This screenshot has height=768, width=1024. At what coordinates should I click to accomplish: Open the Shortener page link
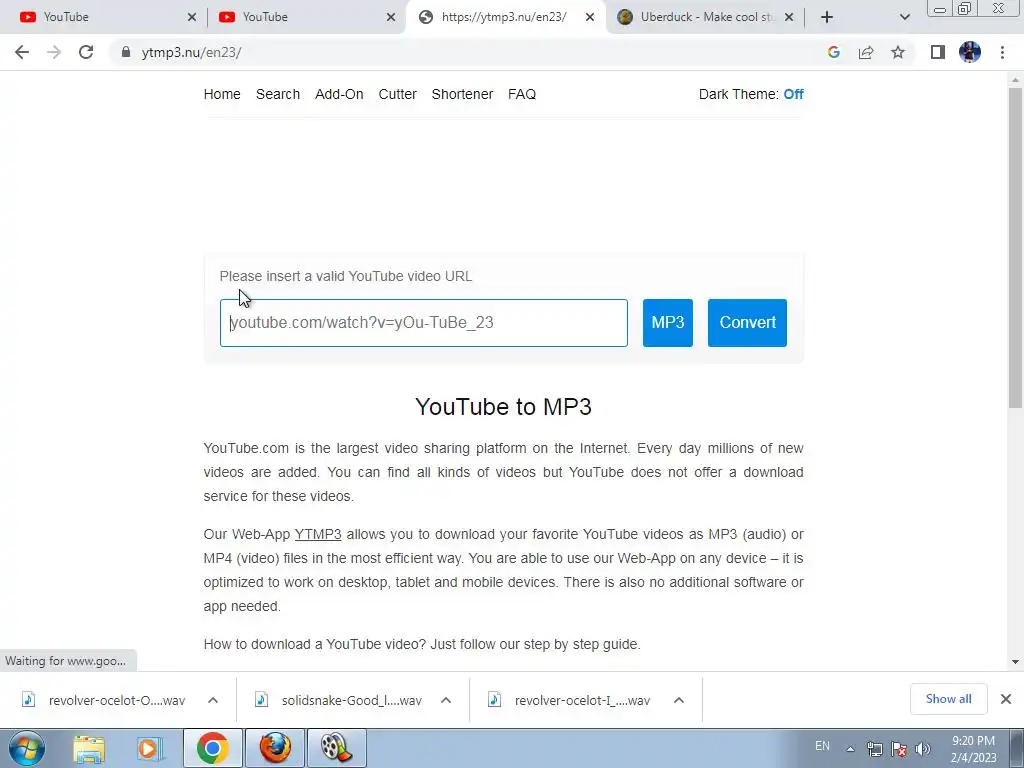pos(462,94)
